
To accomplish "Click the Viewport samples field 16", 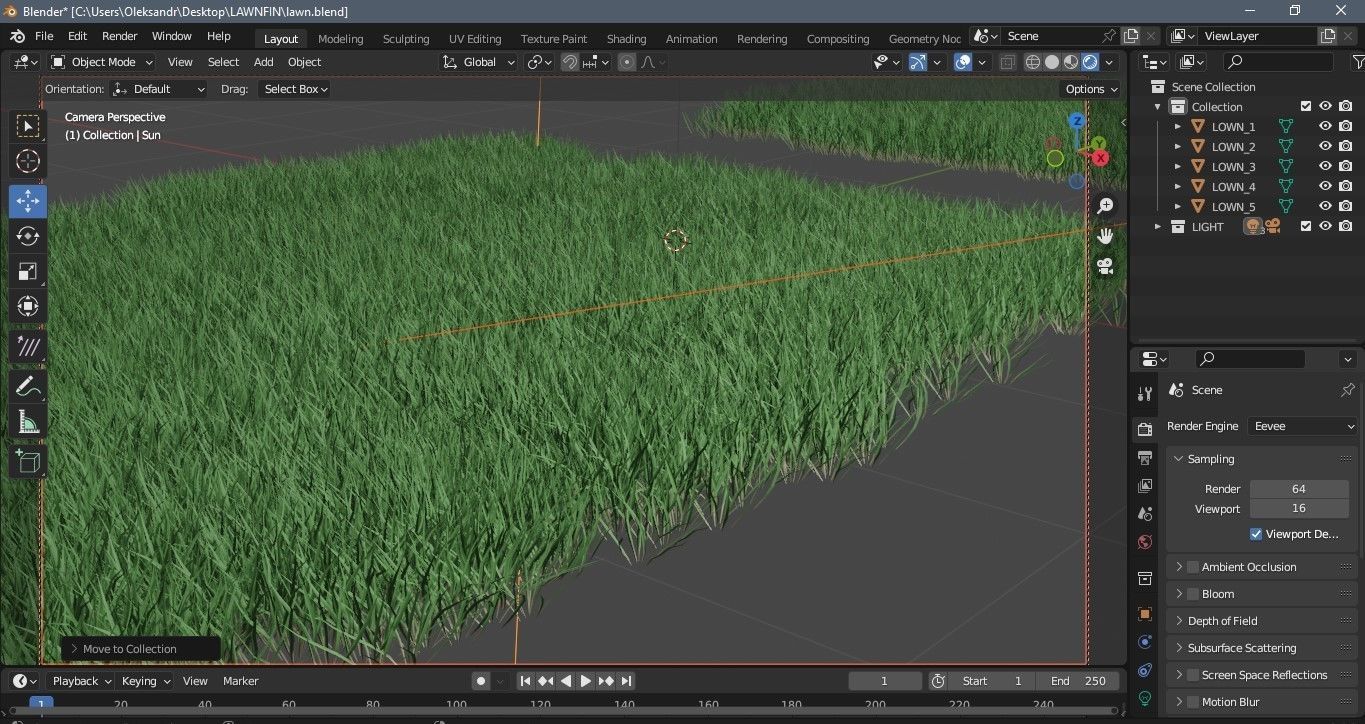I will (x=1299, y=509).
